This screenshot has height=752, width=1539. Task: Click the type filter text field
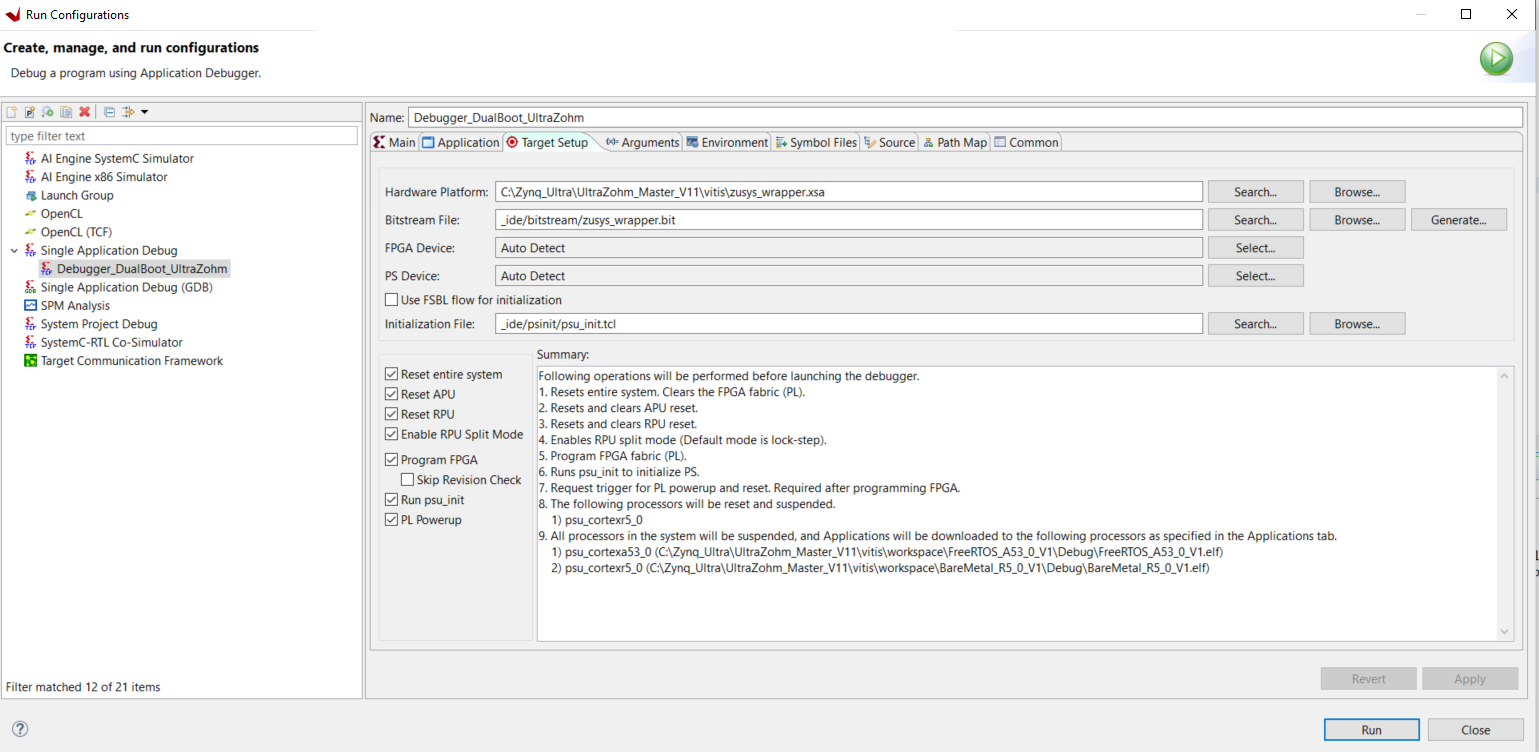pyautogui.click(x=181, y=136)
